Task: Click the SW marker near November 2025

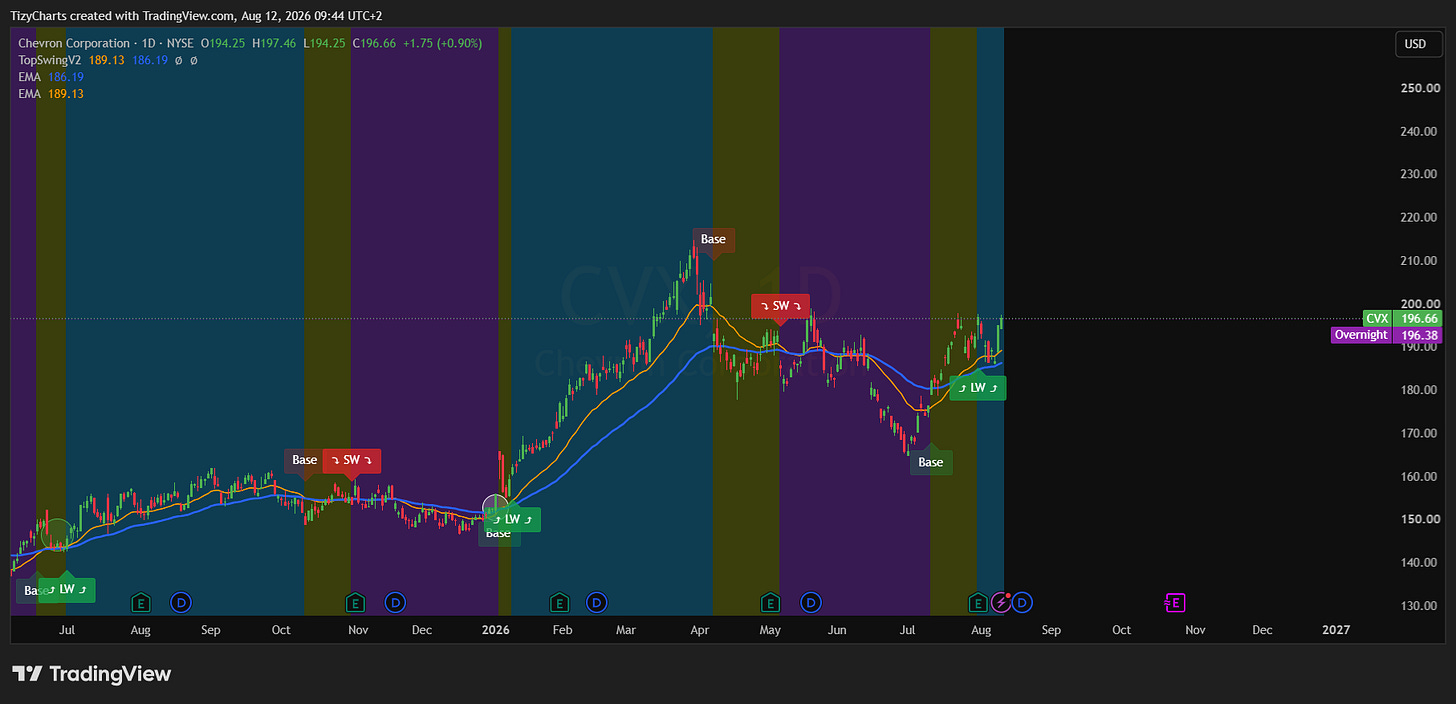Action: coord(351,461)
